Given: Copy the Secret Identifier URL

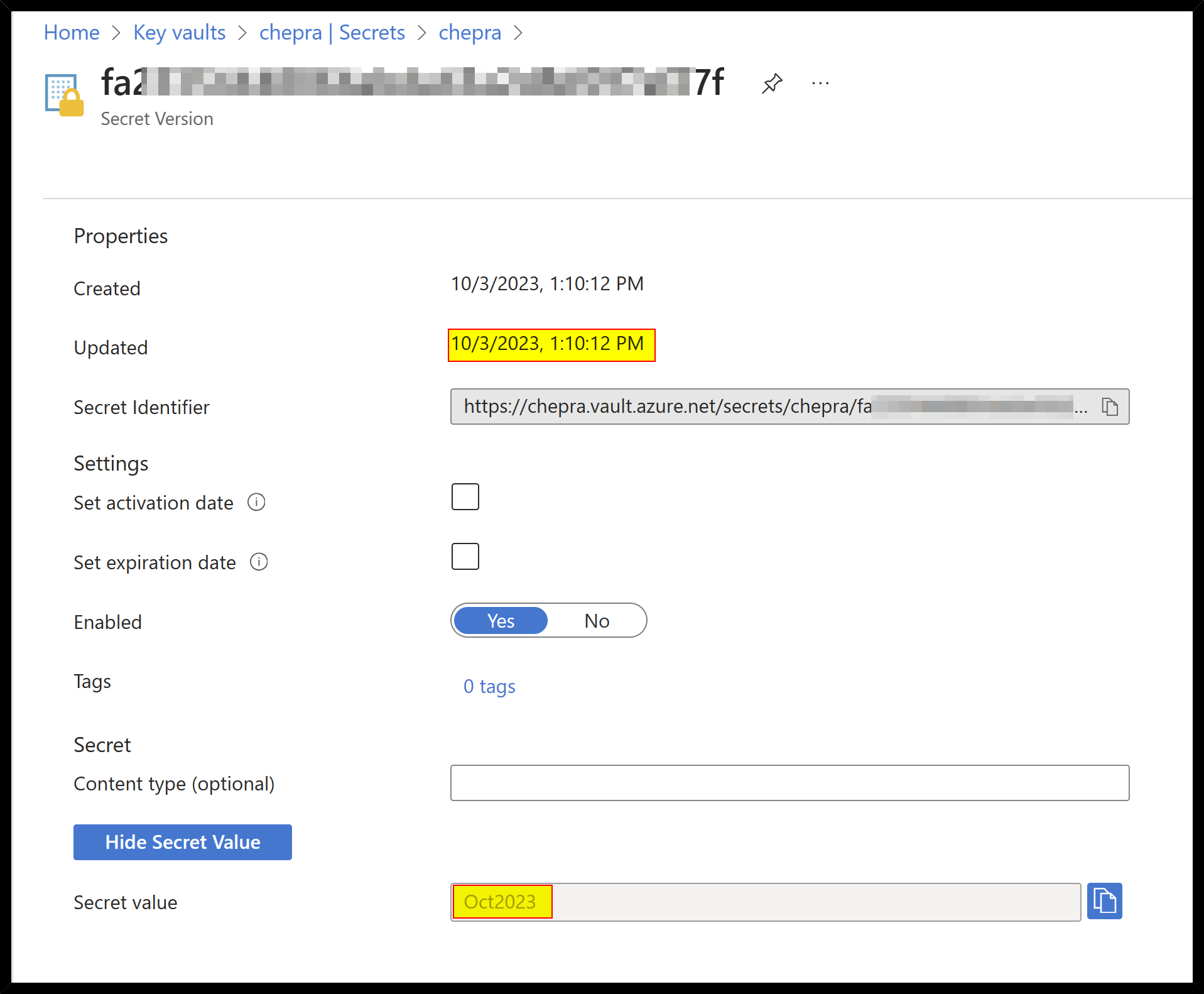Looking at the screenshot, I should click(x=1110, y=407).
